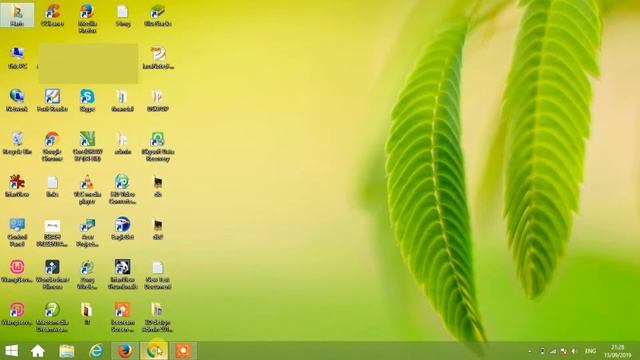Open the Windows Start button
This screenshot has width=640, height=360.
tap(11, 351)
